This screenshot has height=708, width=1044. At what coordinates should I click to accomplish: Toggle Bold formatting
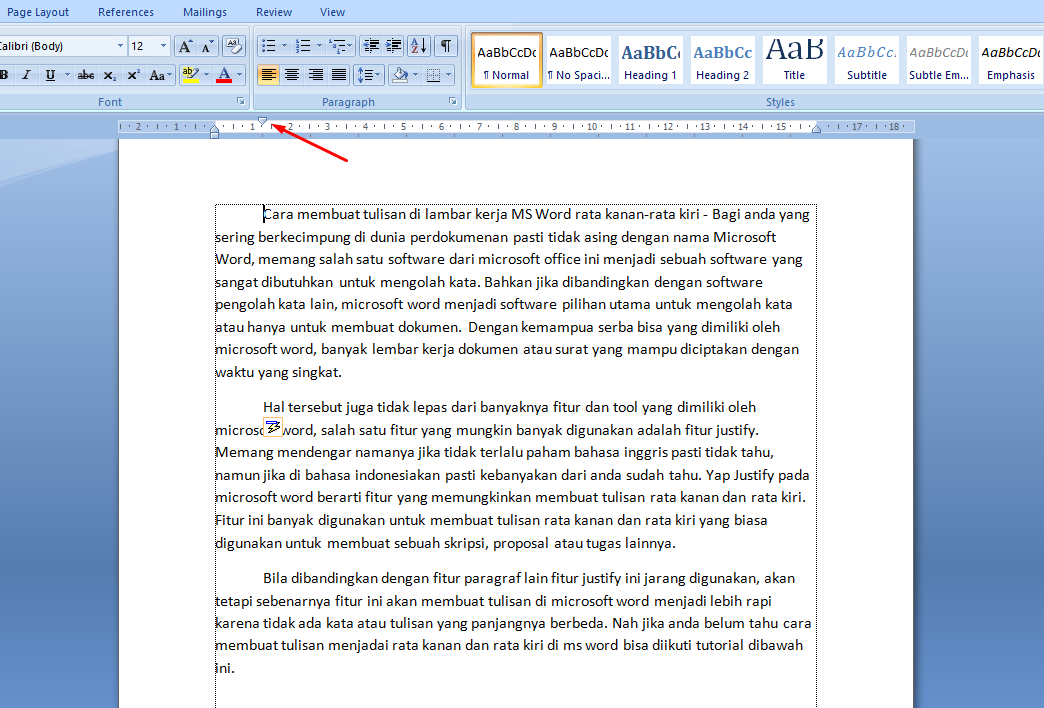pyautogui.click(x=6, y=75)
